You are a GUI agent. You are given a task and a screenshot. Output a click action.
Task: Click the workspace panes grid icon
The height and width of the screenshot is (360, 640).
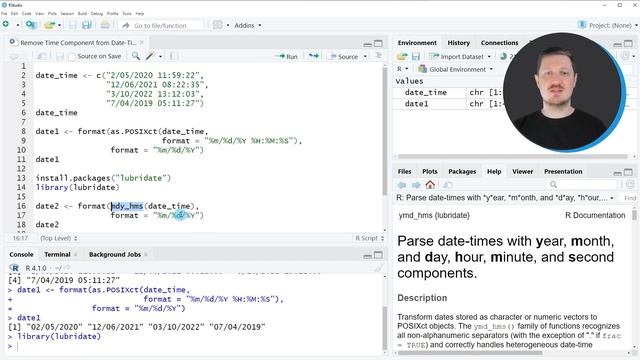[218, 25]
